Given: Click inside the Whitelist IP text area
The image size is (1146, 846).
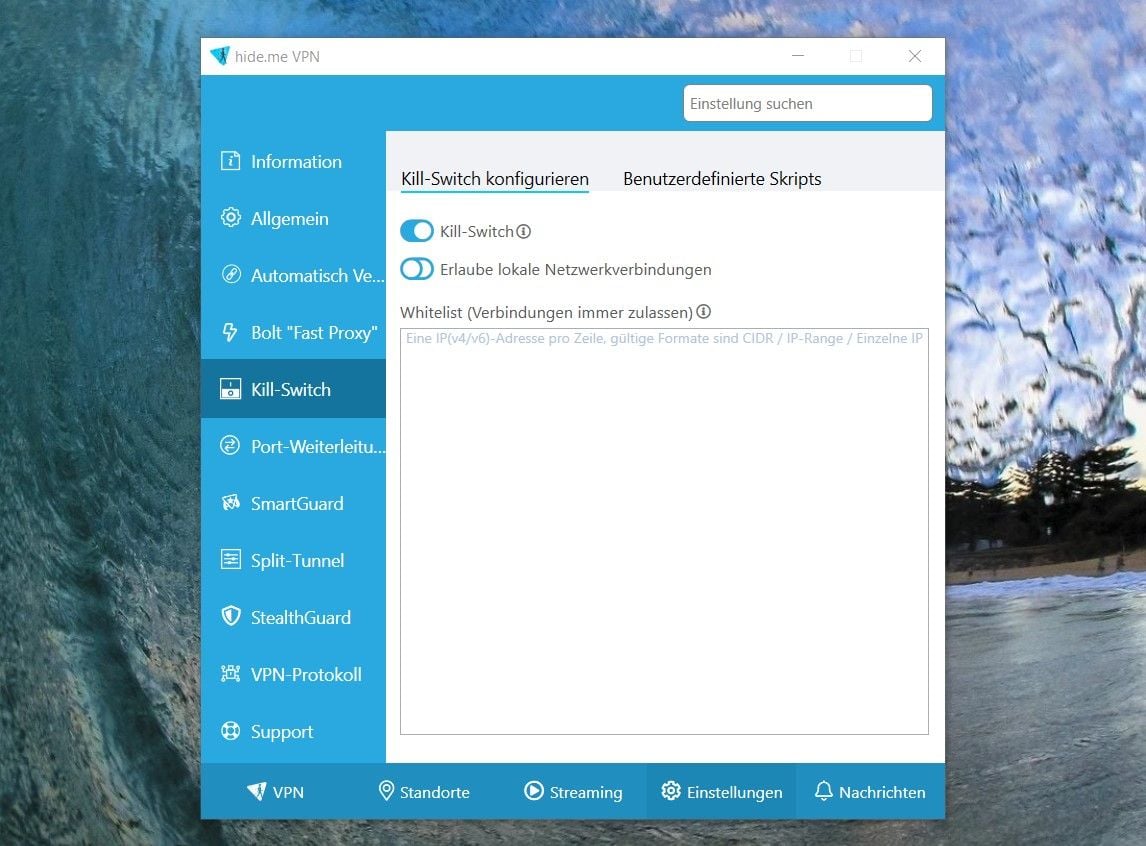Looking at the screenshot, I should click(x=664, y=531).
